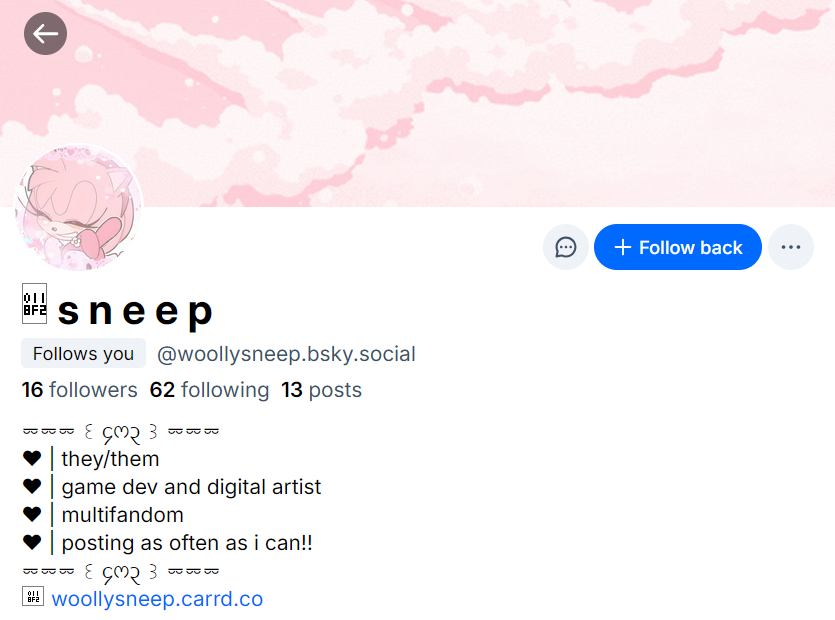Visit the woollysneep.carrd.co link
Image resolution: width=835 pixels, height=620 pixels.
click(157, 599)
